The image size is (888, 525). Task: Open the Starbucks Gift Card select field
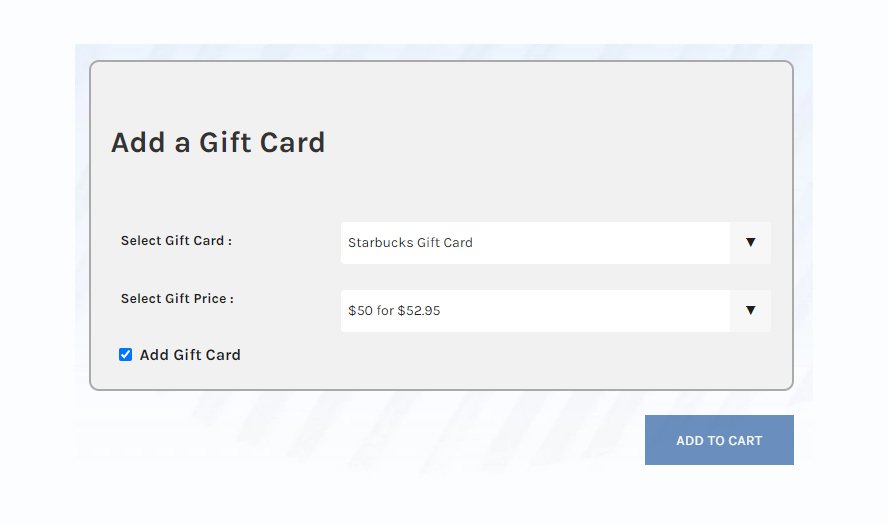click(x=535, y=242)
